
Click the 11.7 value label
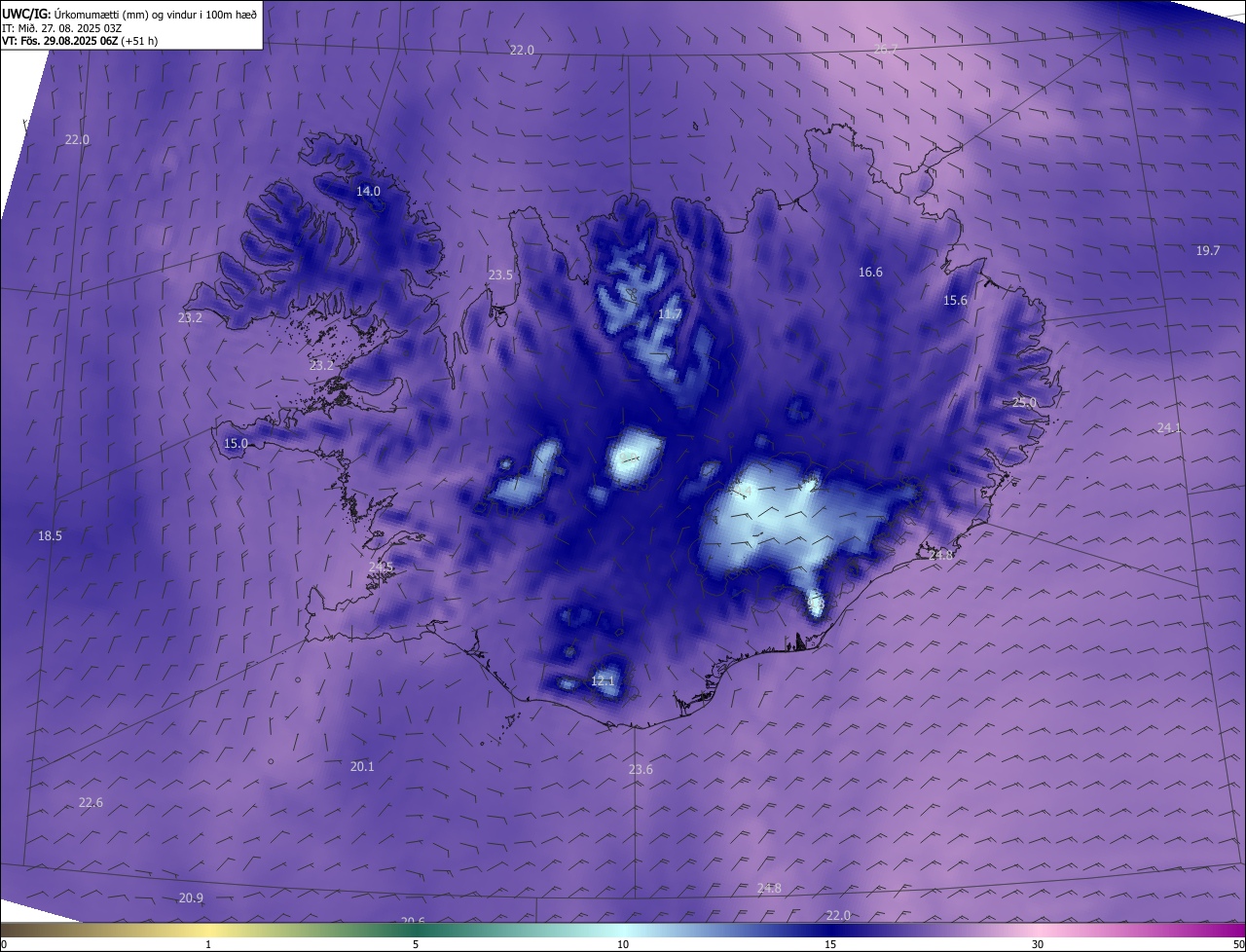coord(670,314)
